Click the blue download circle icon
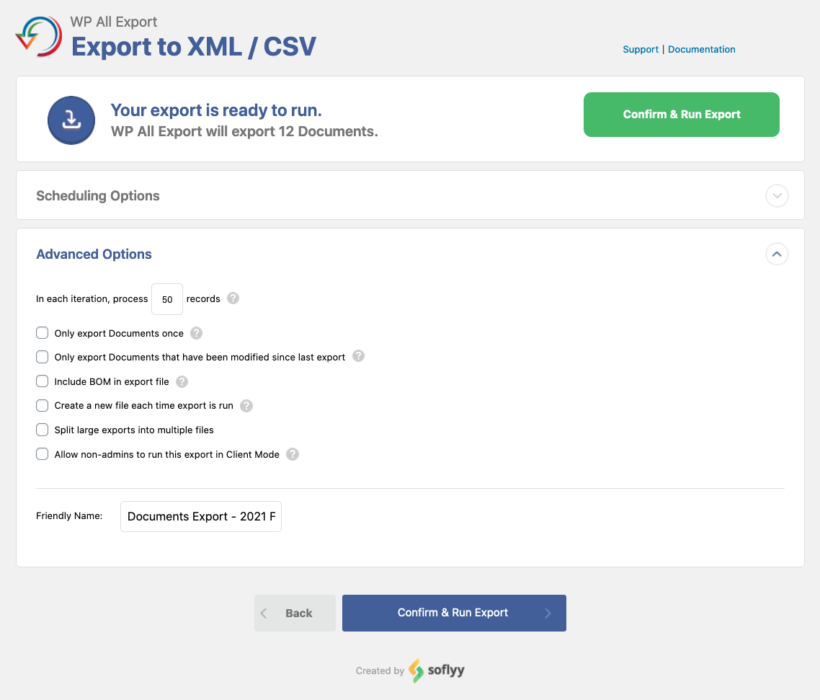This screenshot has height=700, width=820. (71, 121)
